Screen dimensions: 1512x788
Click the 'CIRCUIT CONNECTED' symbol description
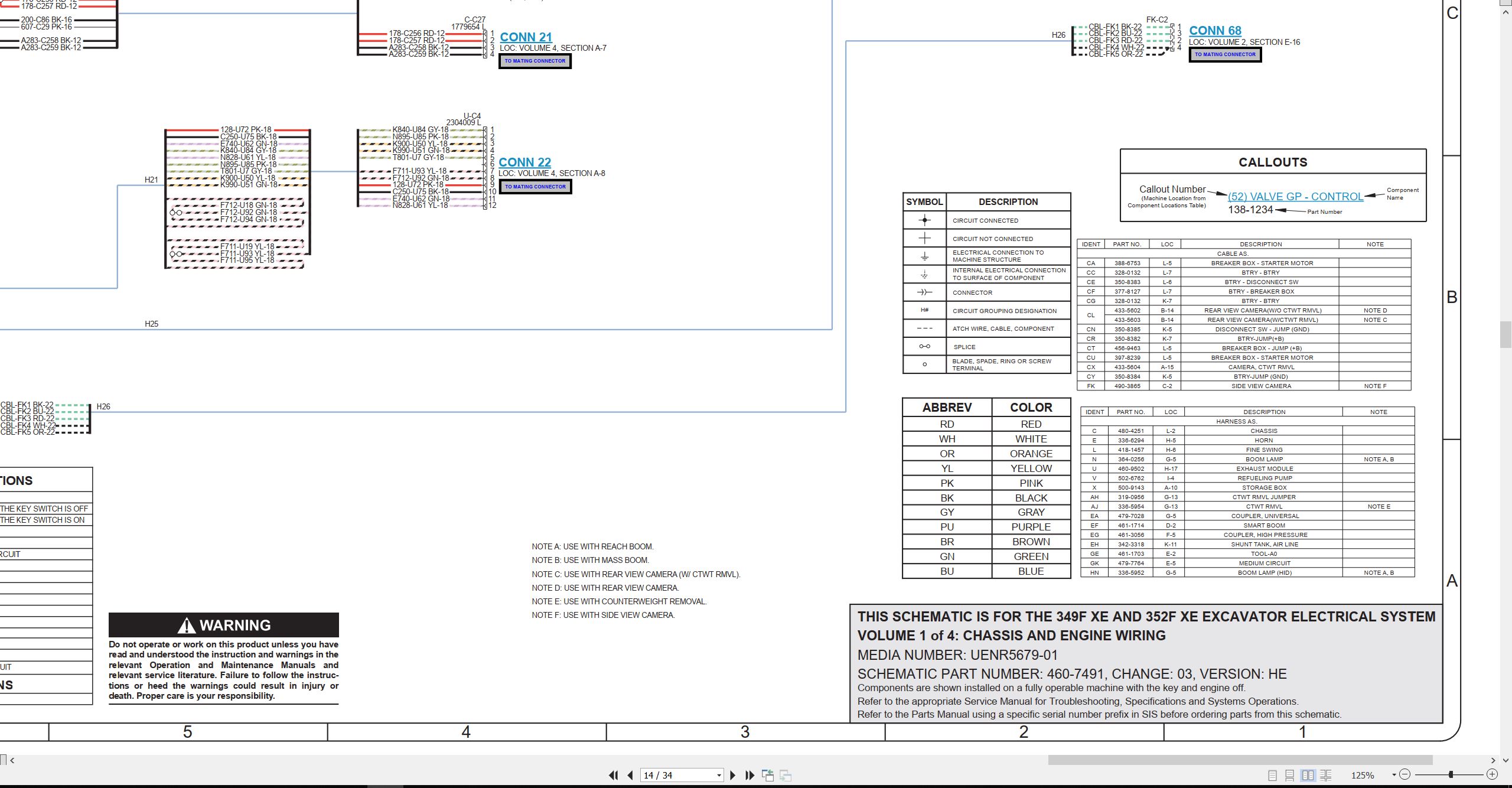[985, 220]
